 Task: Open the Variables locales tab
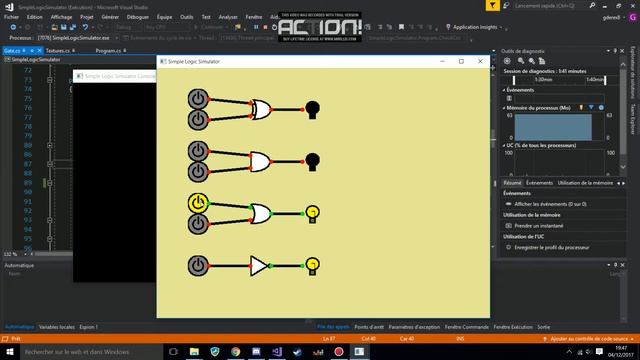pos(56,327)
